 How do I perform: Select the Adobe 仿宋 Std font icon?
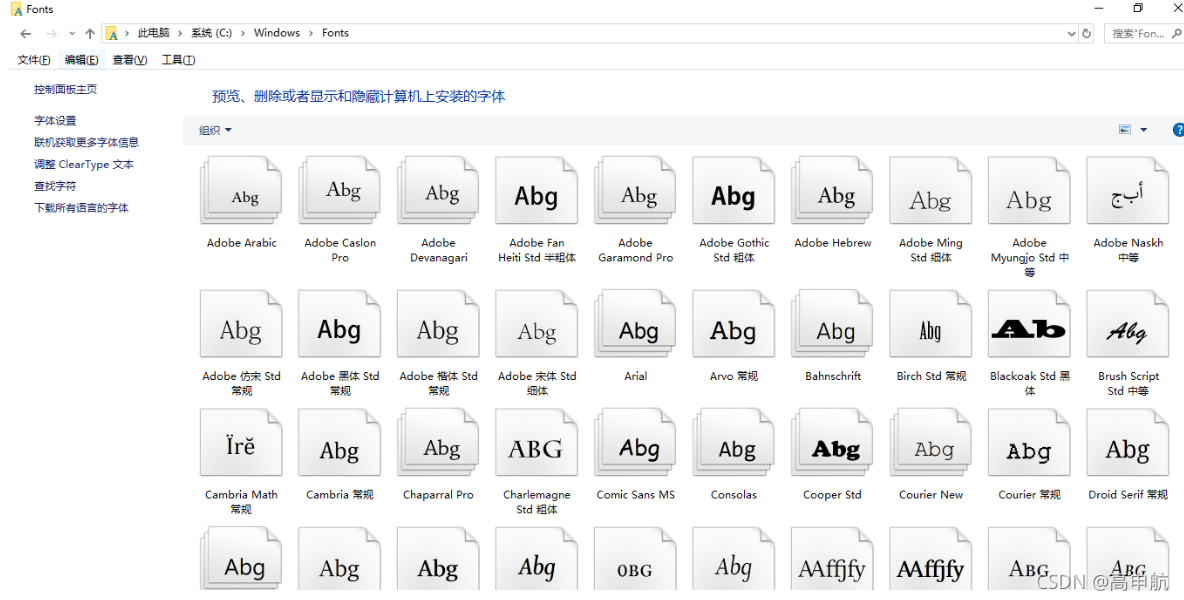click(x=241, y=324)
